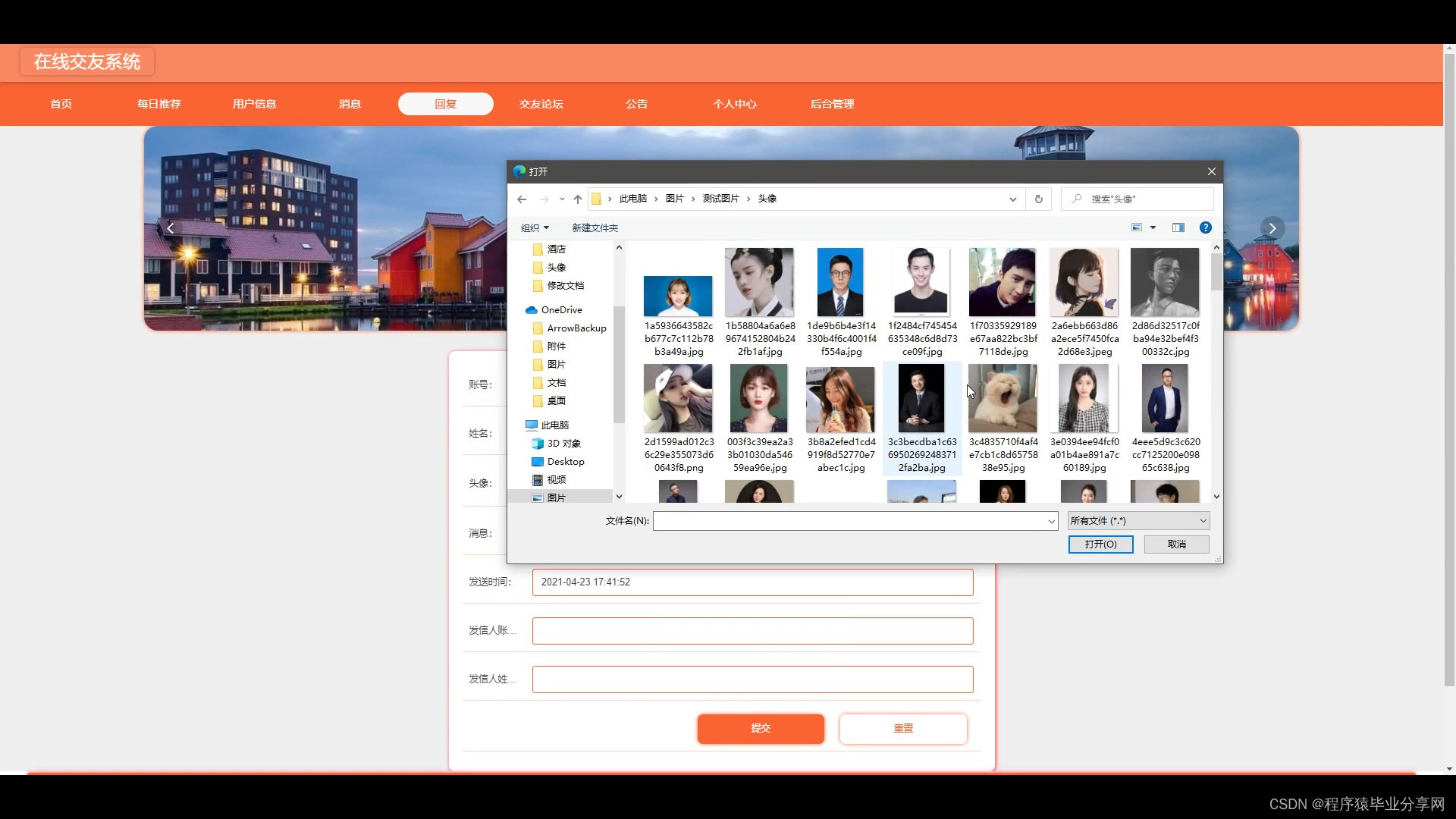The height and width of the screenshot is (819, 1456).
Task: Click the change view layout icon
Action: click(x=1137, y=227)
